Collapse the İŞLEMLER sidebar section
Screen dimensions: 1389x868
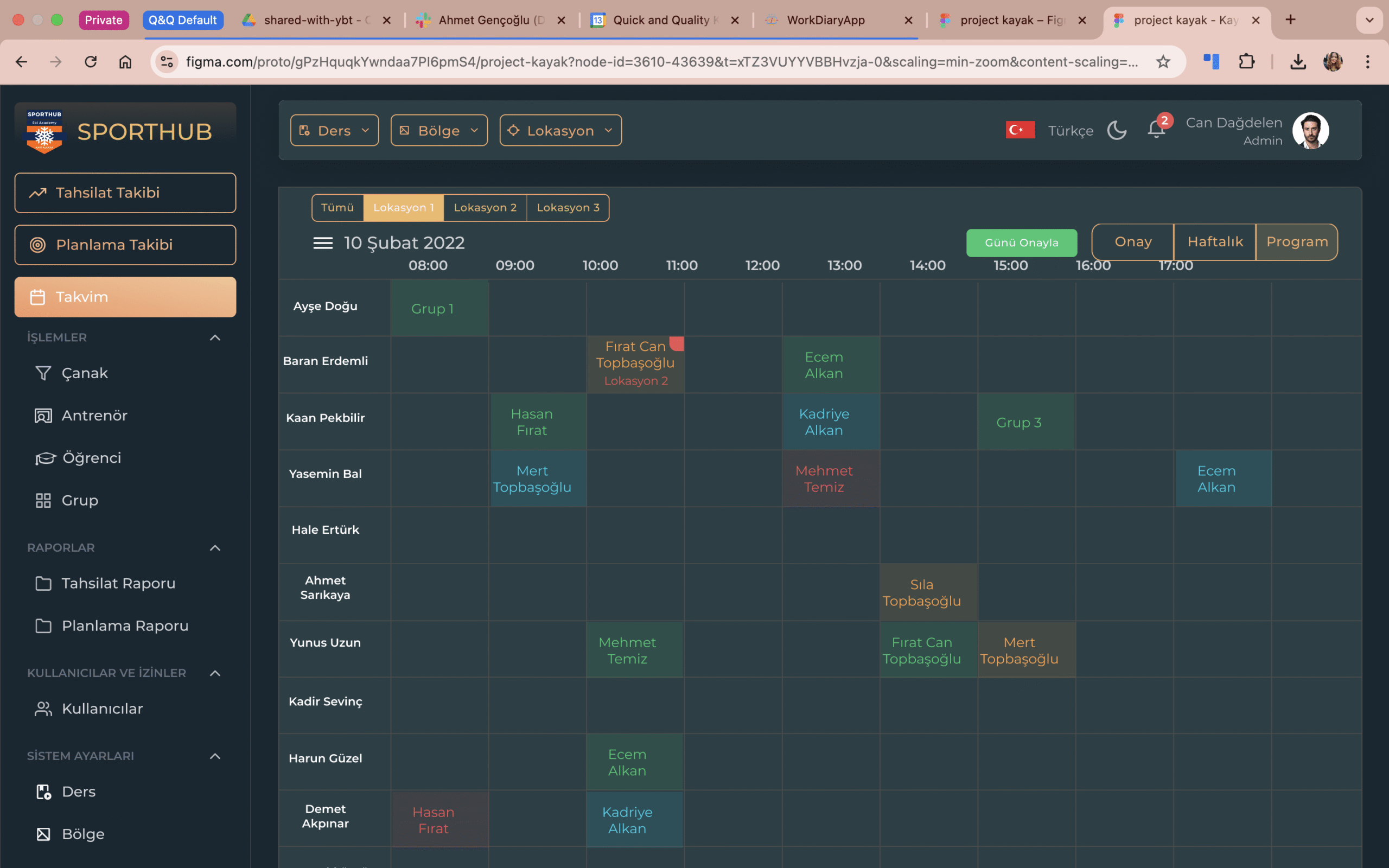(215, 337)
